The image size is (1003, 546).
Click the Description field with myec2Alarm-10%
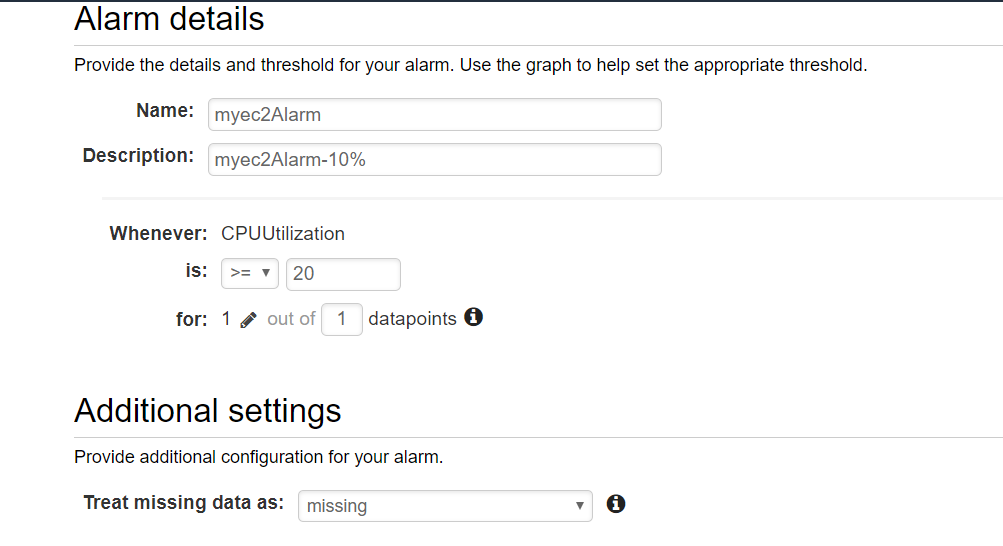click(434, 159)
